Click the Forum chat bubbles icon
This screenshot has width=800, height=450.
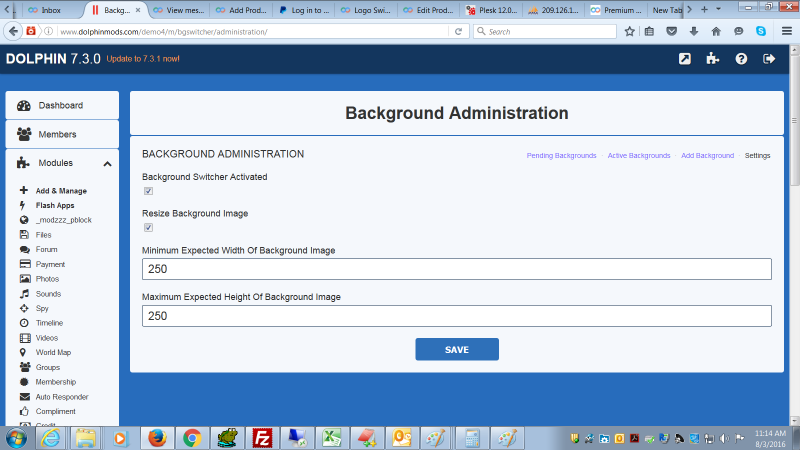click(24, 249)
